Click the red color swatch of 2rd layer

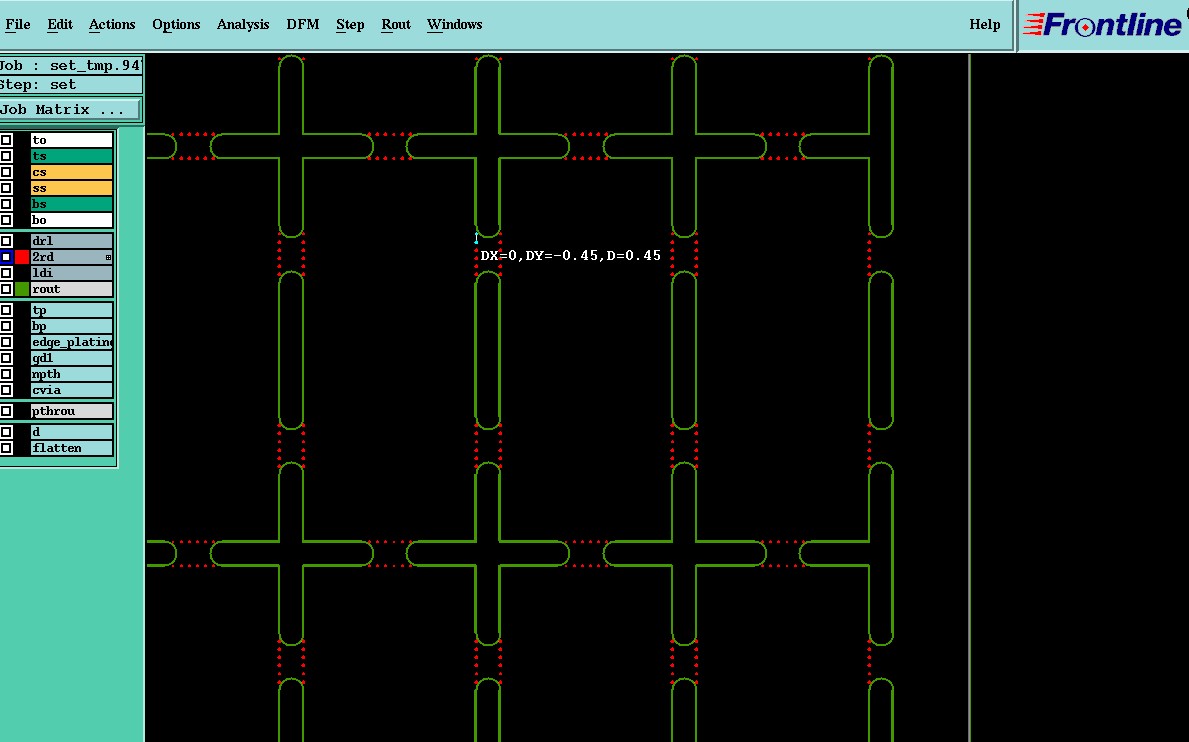(x=22, y=257)
